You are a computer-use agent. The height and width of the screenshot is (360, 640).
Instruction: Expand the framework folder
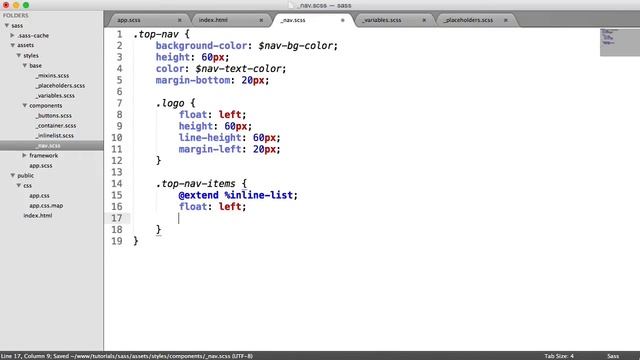click(24, 156)
